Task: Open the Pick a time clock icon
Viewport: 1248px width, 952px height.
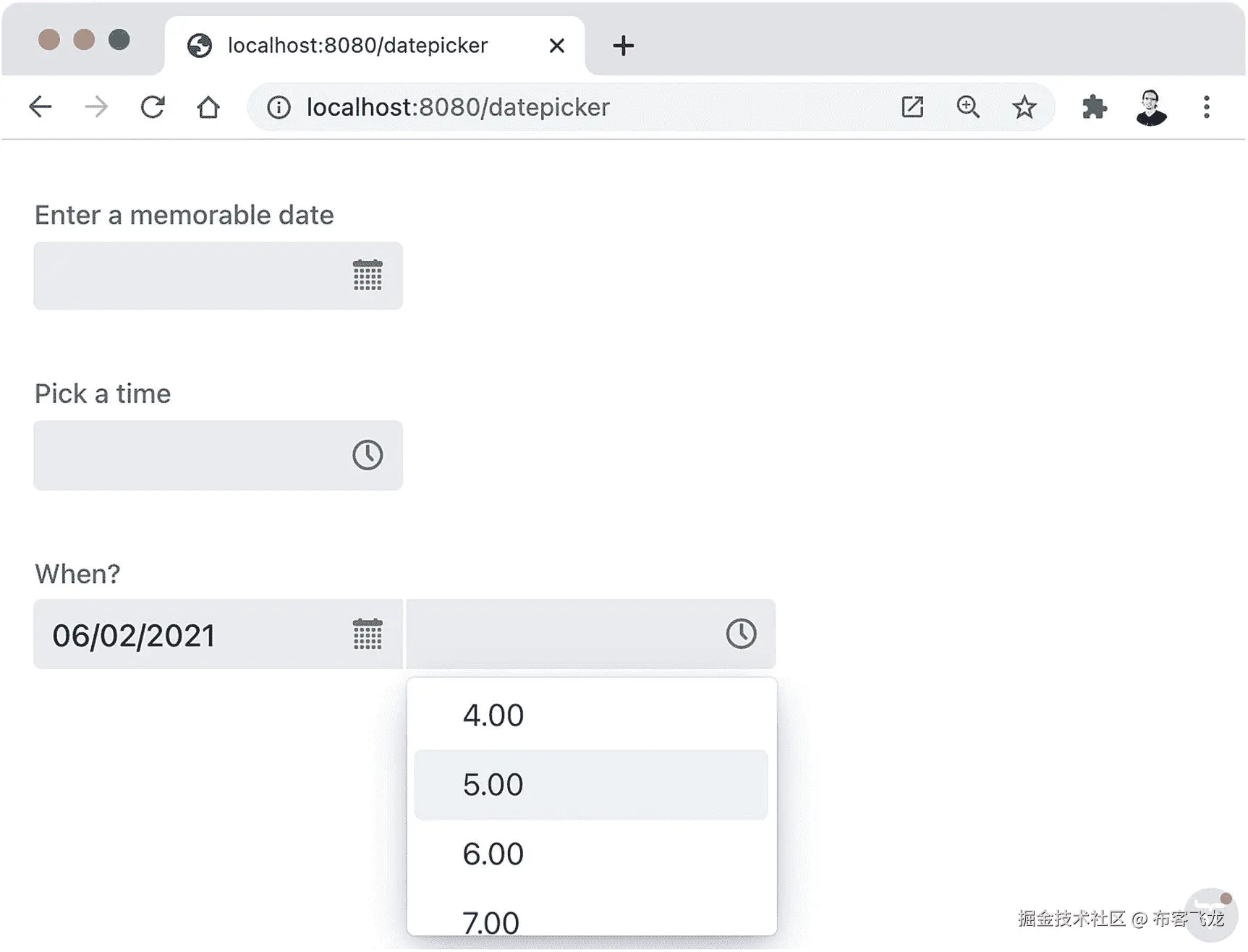Action: pos(368,455)
